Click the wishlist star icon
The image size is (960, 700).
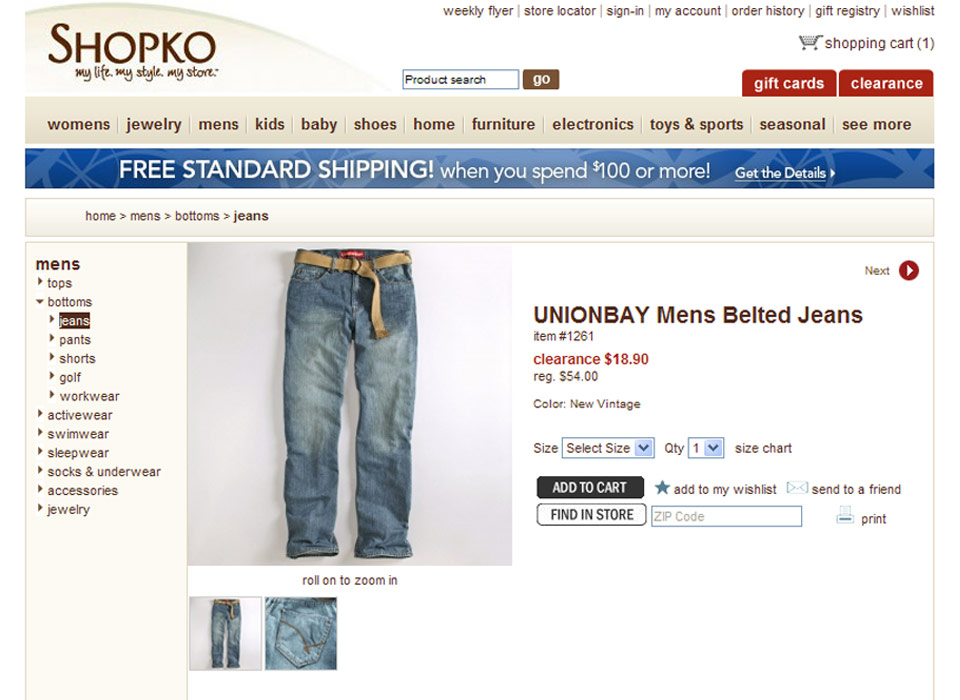point(662,487)
